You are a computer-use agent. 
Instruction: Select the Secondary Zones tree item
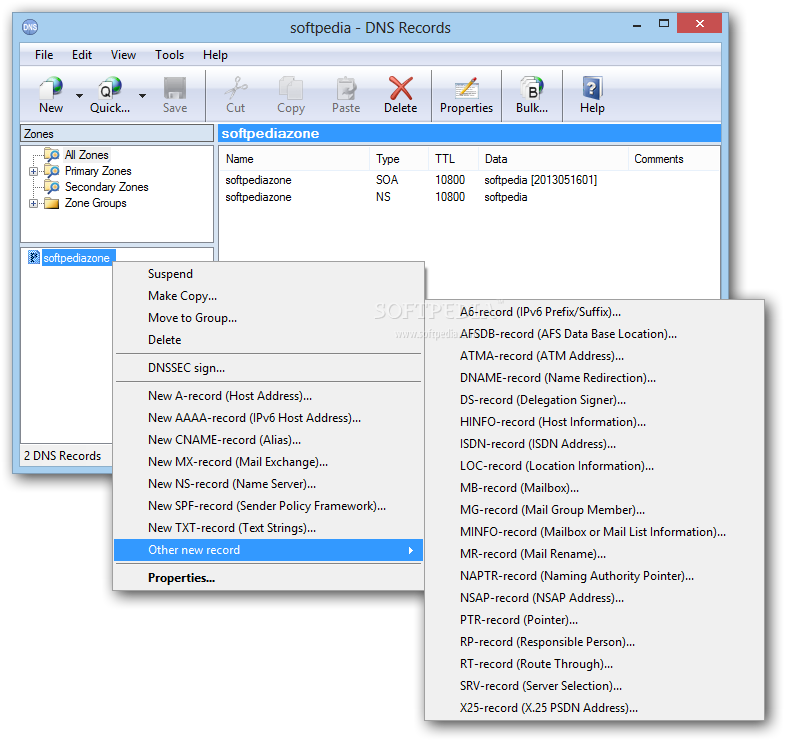click(107, 187)
